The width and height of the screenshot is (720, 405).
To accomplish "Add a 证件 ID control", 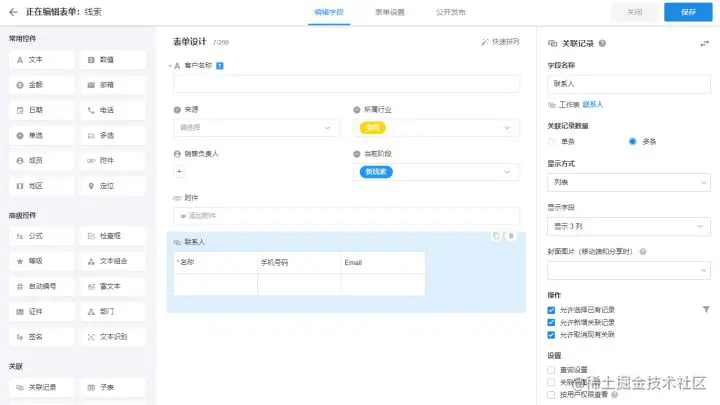I will [x=41, y=312].
